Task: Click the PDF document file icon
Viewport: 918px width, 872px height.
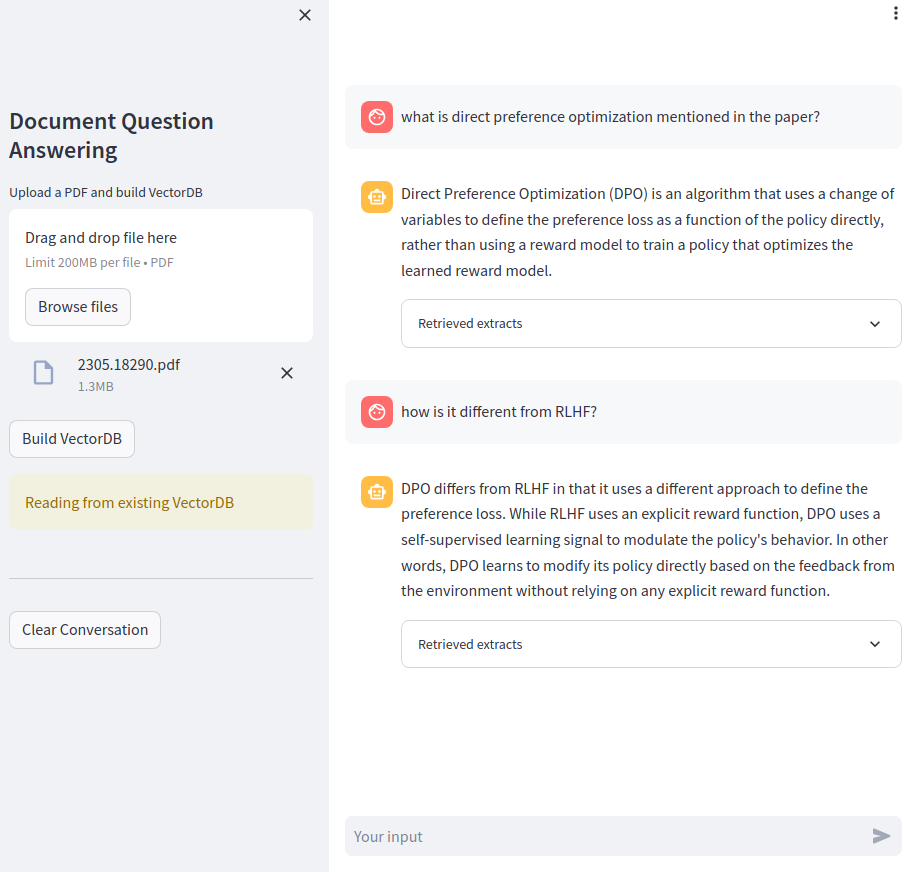Action: tap(43, 373)
